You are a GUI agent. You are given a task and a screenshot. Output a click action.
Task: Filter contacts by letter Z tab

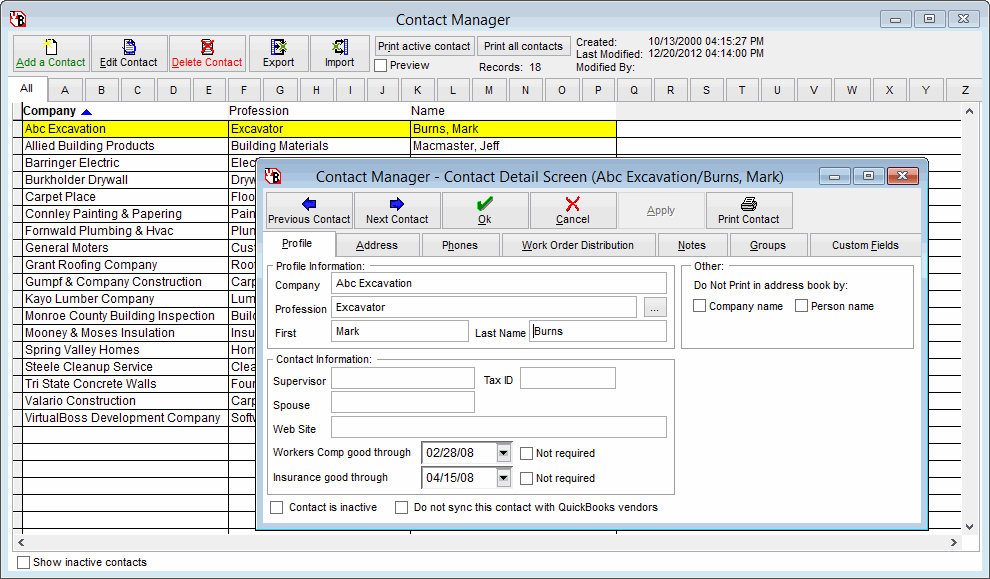click(x=965, y=90)
